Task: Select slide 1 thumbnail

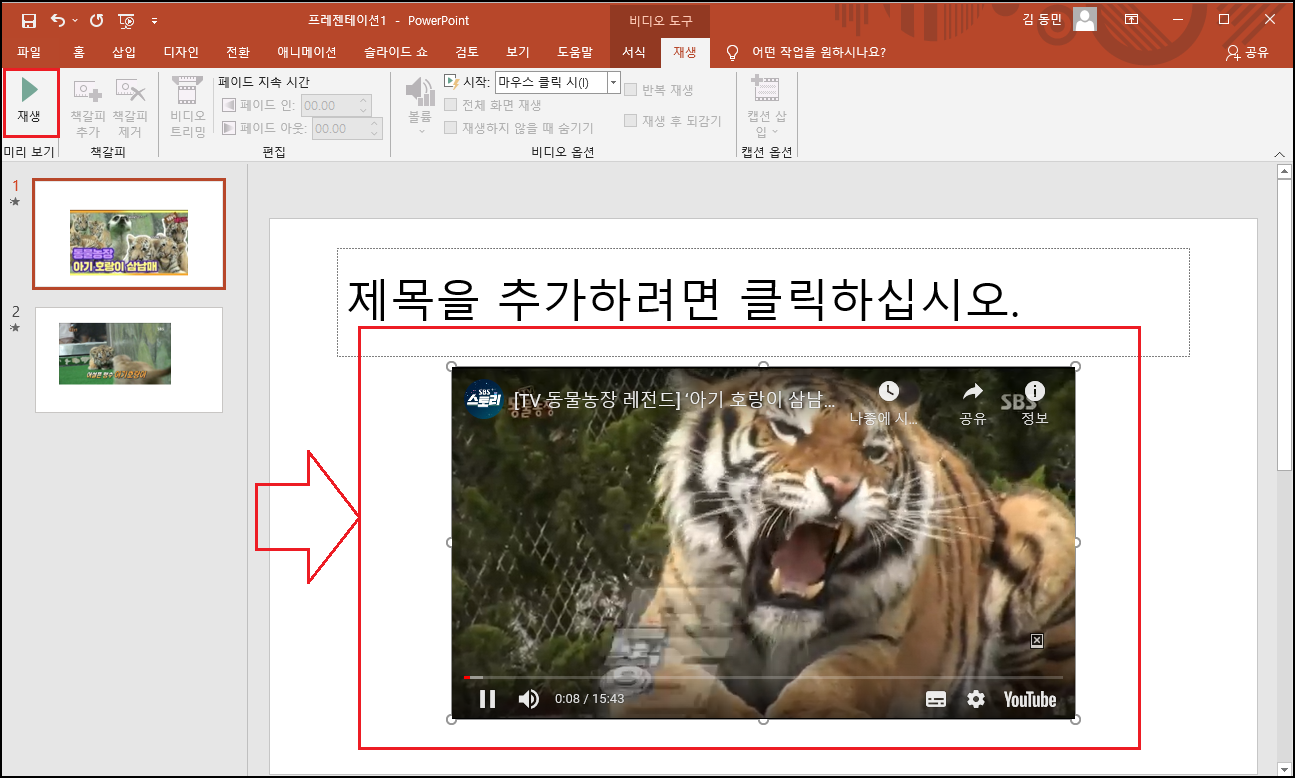Action: [129, 234]
